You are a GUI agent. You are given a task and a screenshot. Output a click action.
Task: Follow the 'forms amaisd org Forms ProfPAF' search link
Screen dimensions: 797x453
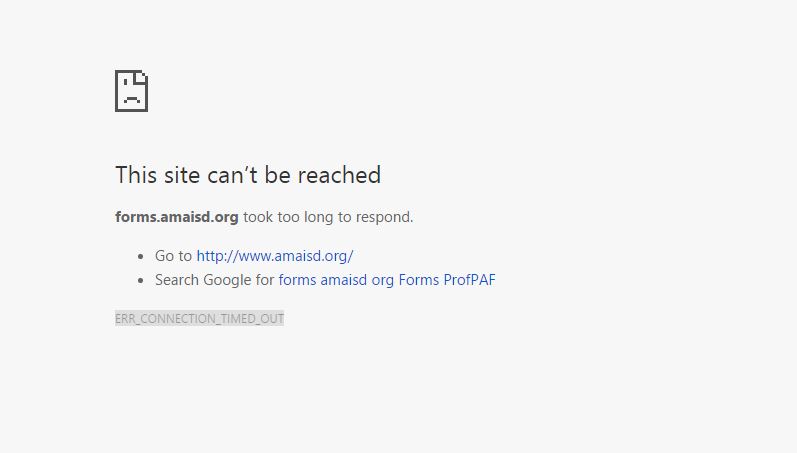tap(386, 280)
